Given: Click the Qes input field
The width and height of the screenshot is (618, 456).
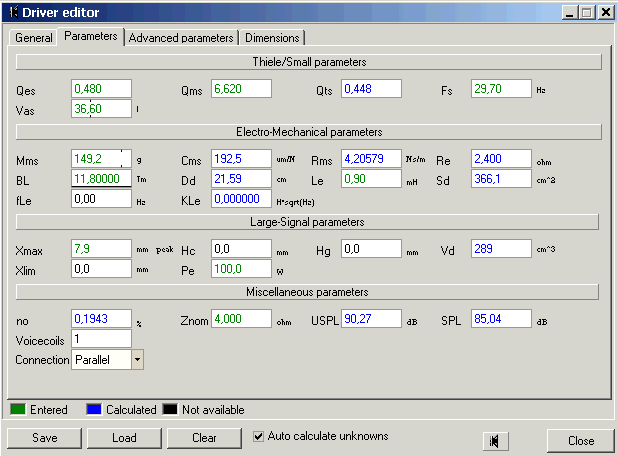Looking at the screenshot, I should 101,89.
